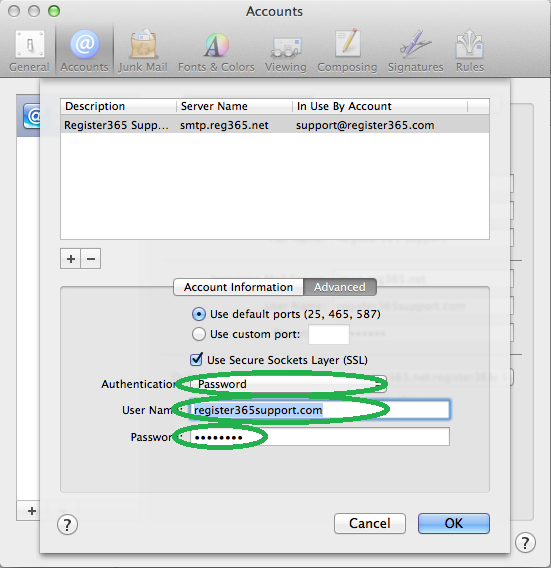Uncheck Use Secure Sockets Layer (SSL)
This screenshot has height=568, width=551.
click(x=196, y=359)
